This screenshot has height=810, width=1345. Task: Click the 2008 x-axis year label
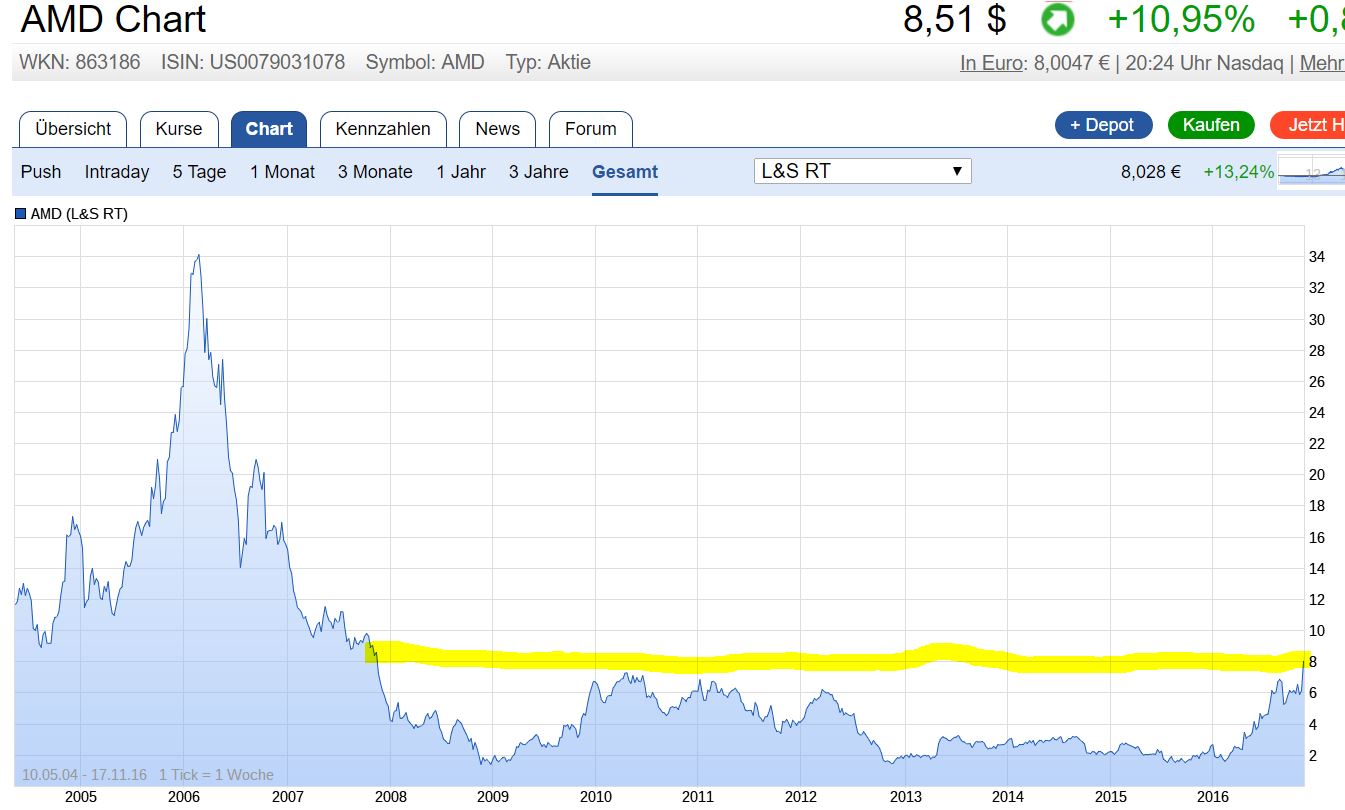click(x=390, y=797)
